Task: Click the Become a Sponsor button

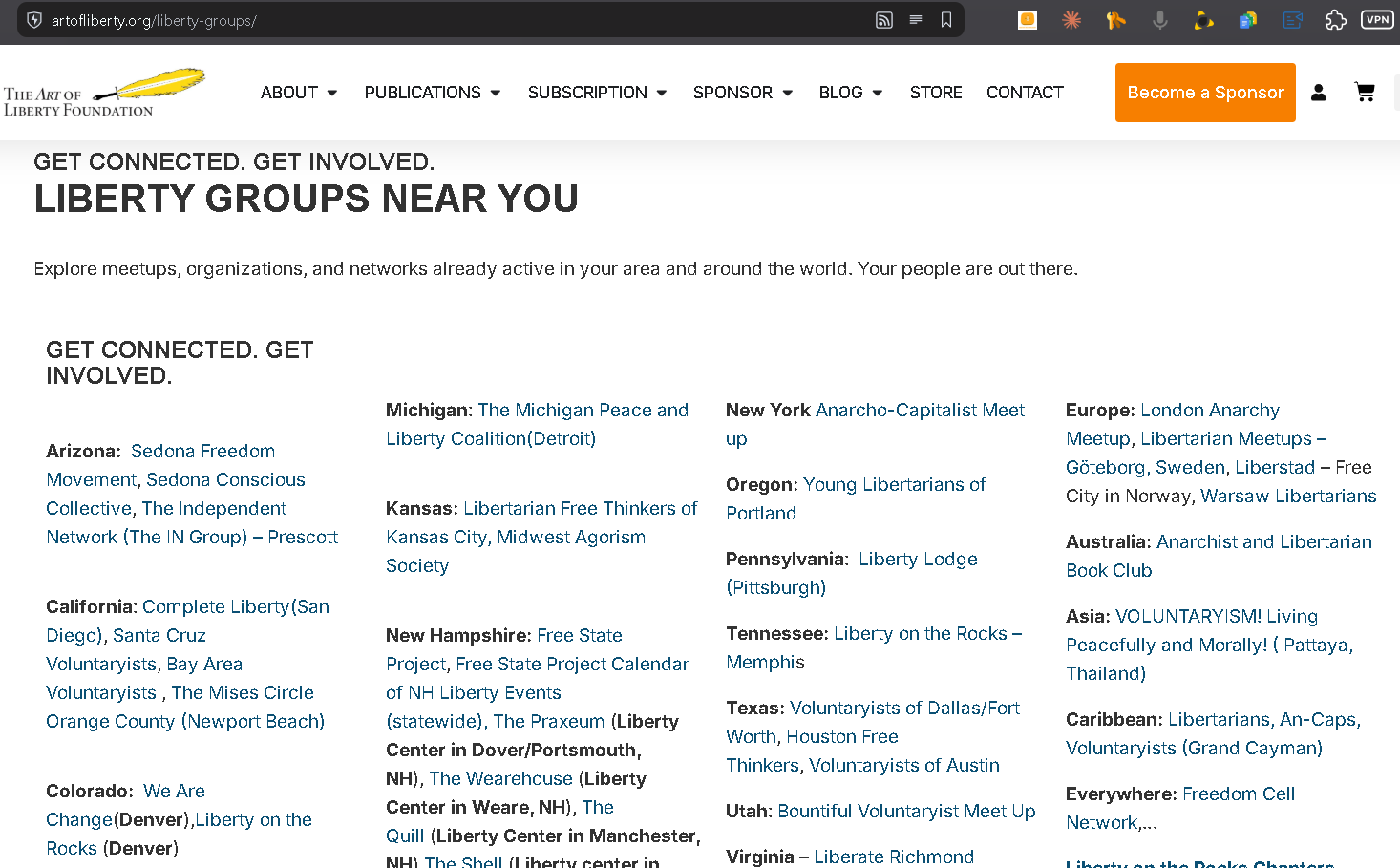Action: coord(1205,93)
